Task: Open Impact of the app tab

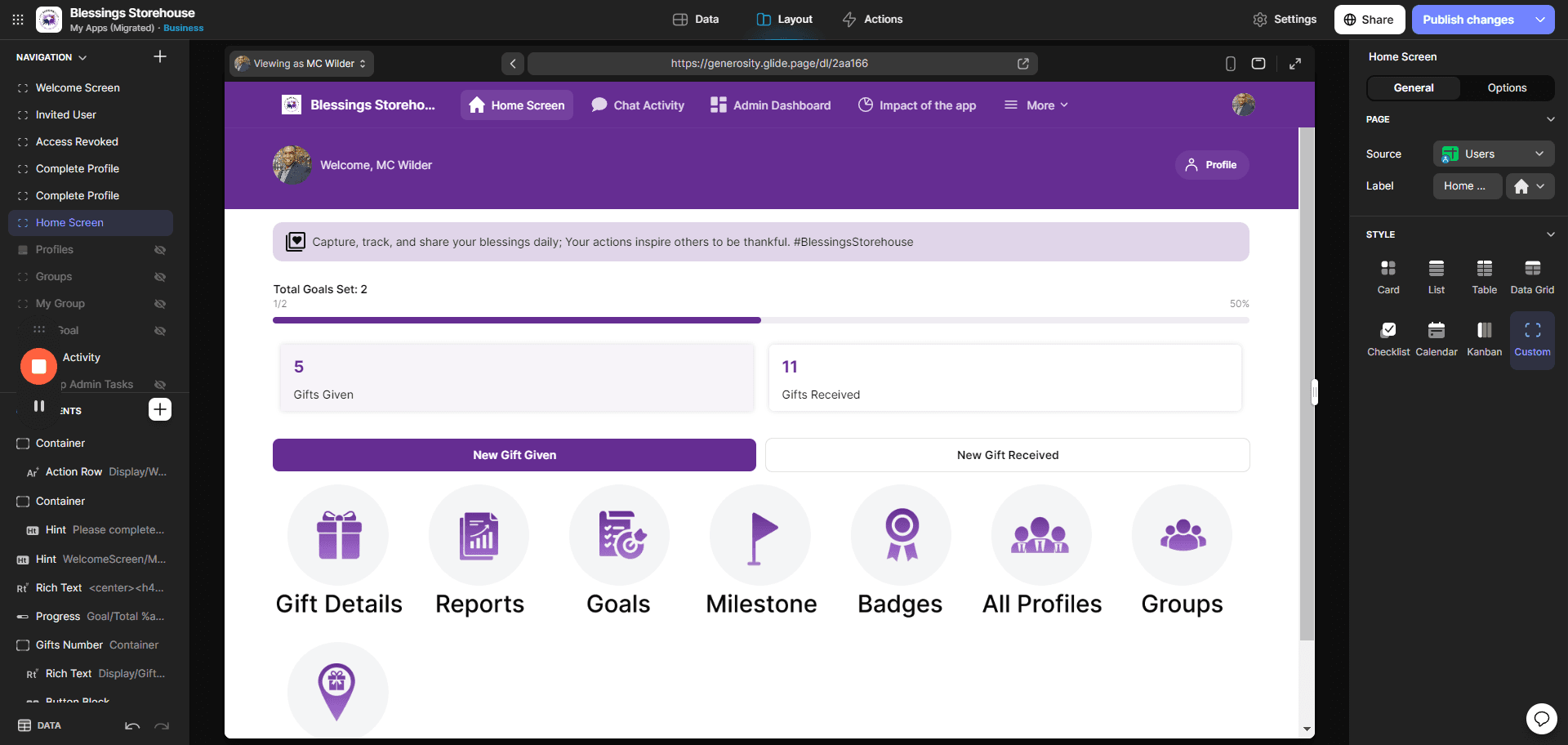Action: coord(917,105)
